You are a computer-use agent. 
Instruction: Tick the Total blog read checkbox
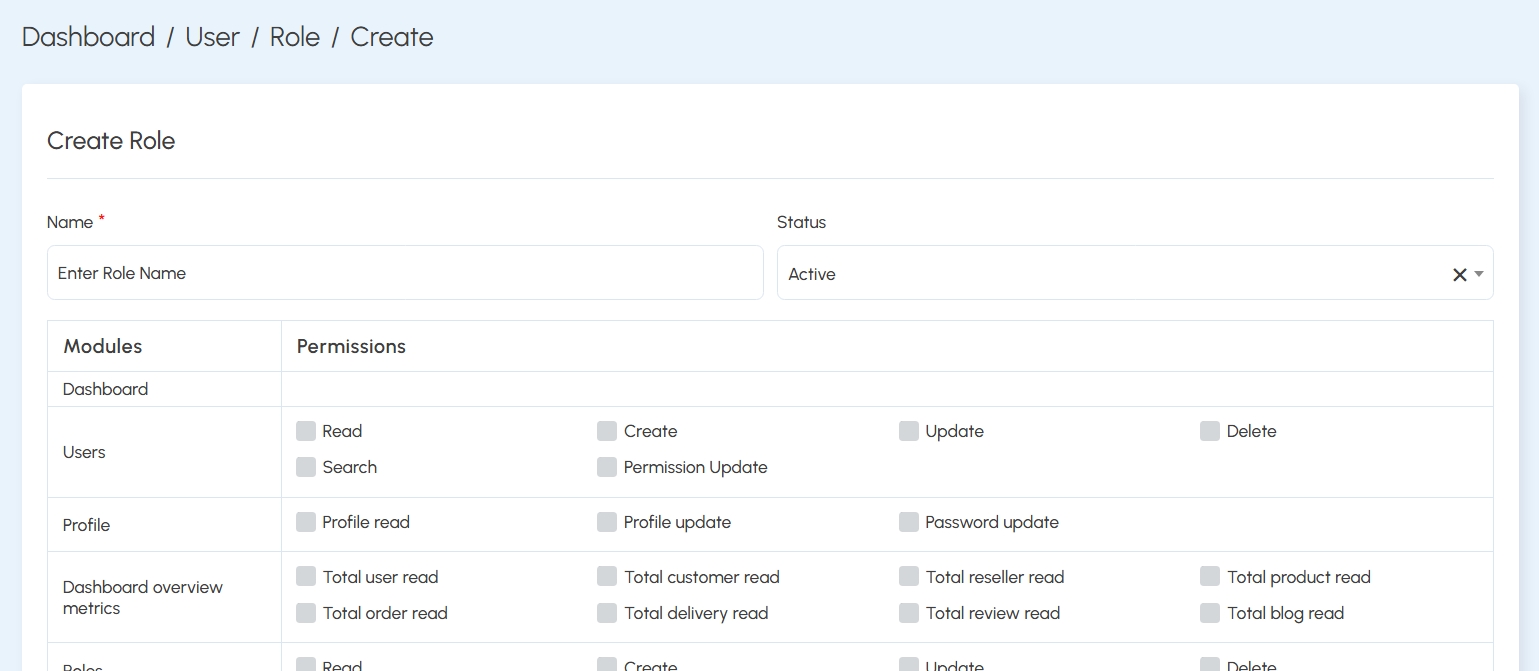click(1210, 613)
